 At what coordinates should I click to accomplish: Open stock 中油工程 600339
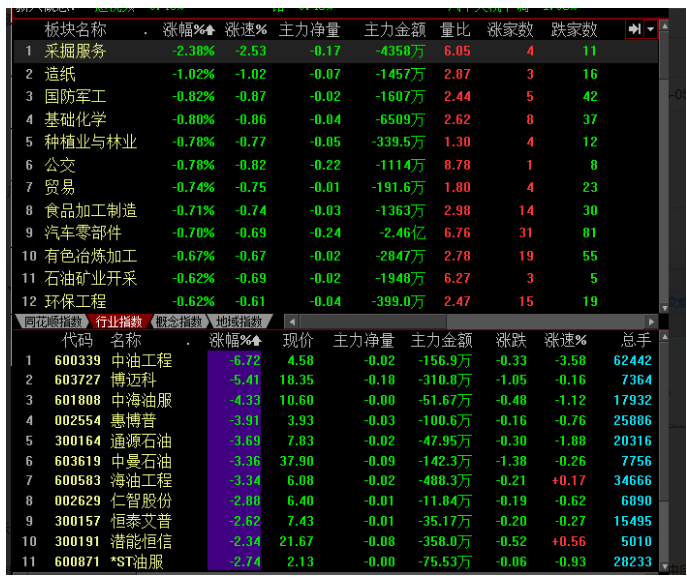point(141,361)
